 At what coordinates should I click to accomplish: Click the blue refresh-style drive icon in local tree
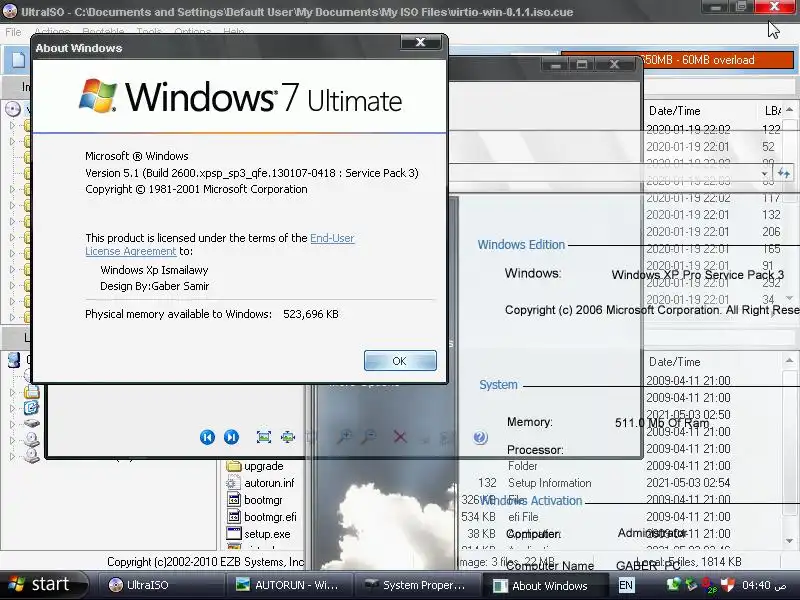(x=31, y=408)
